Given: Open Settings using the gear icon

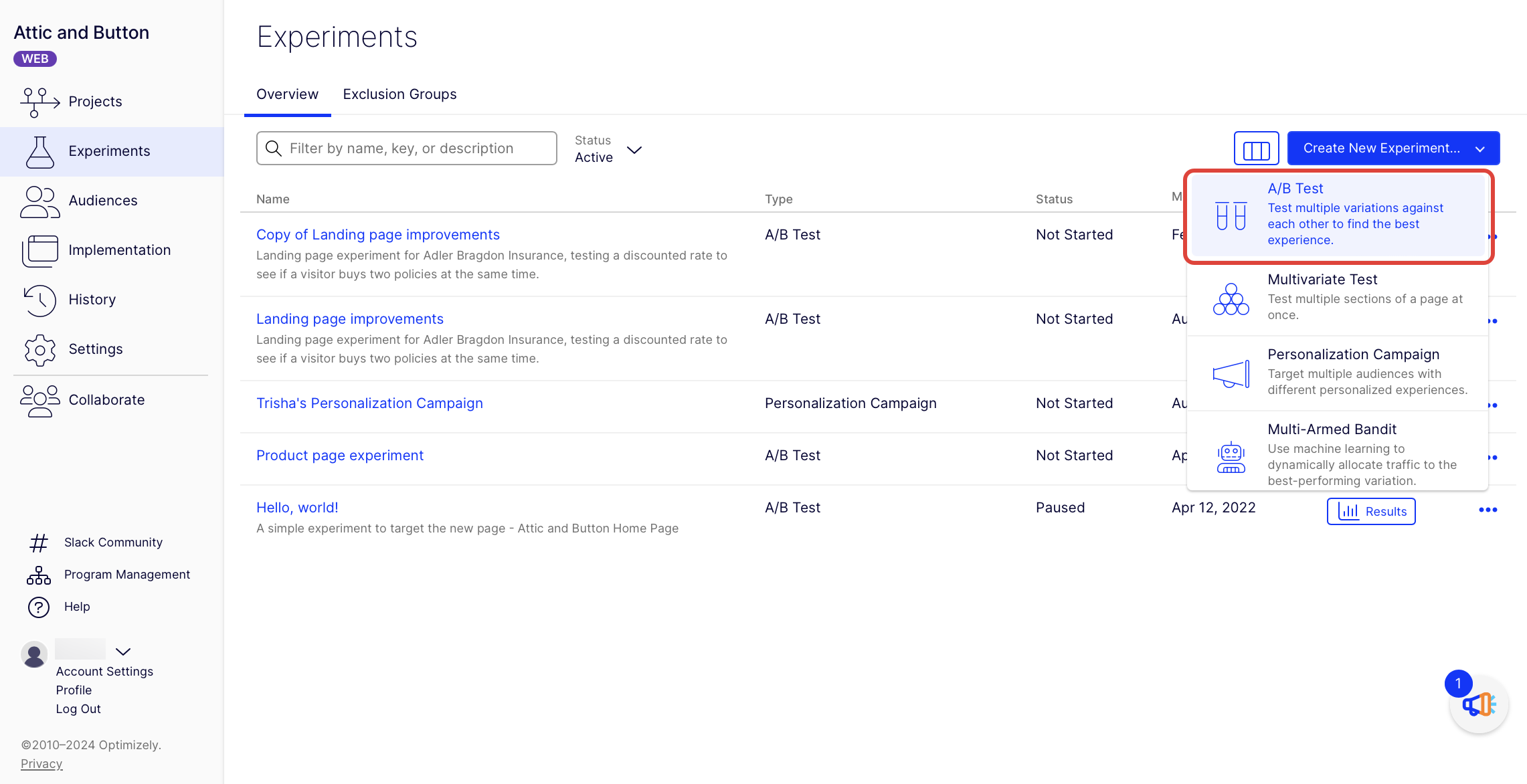Looking at the screenshot, I should [39, 350].
